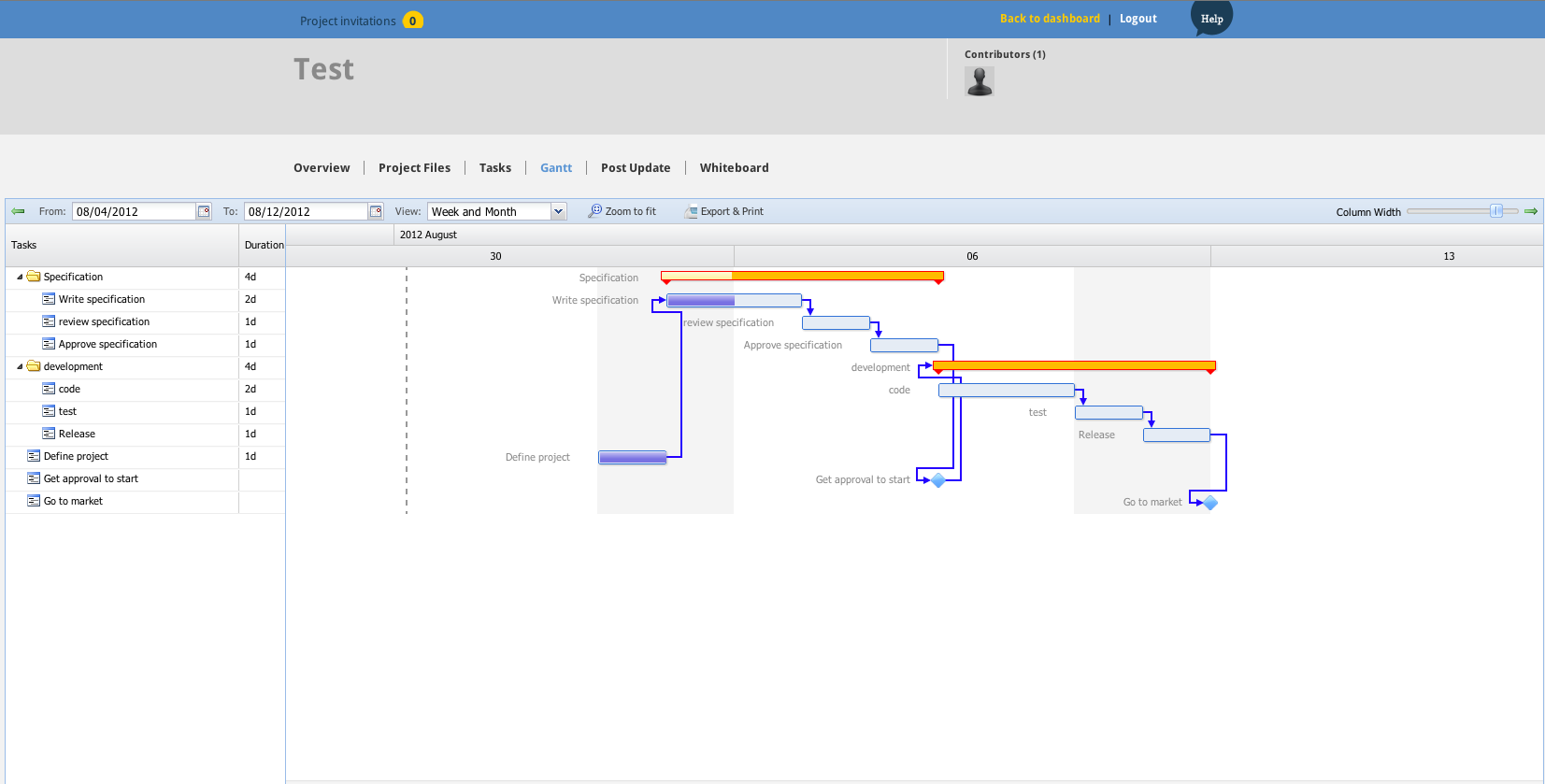Click the Export & Print printer icon
The width and height of the screenshot is (1545, 784).
(691, 211)
